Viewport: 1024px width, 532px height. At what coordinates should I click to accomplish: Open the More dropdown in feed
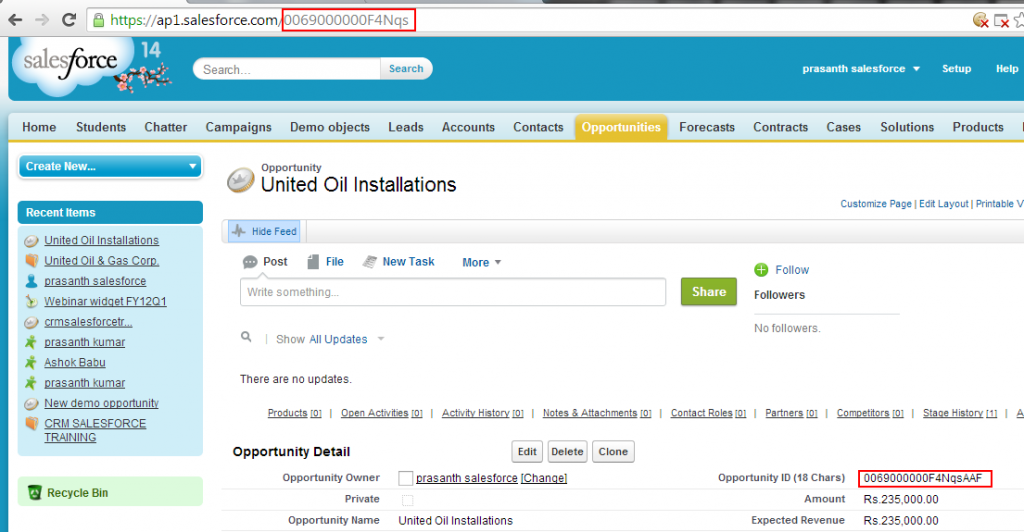(x=482, y=262)
